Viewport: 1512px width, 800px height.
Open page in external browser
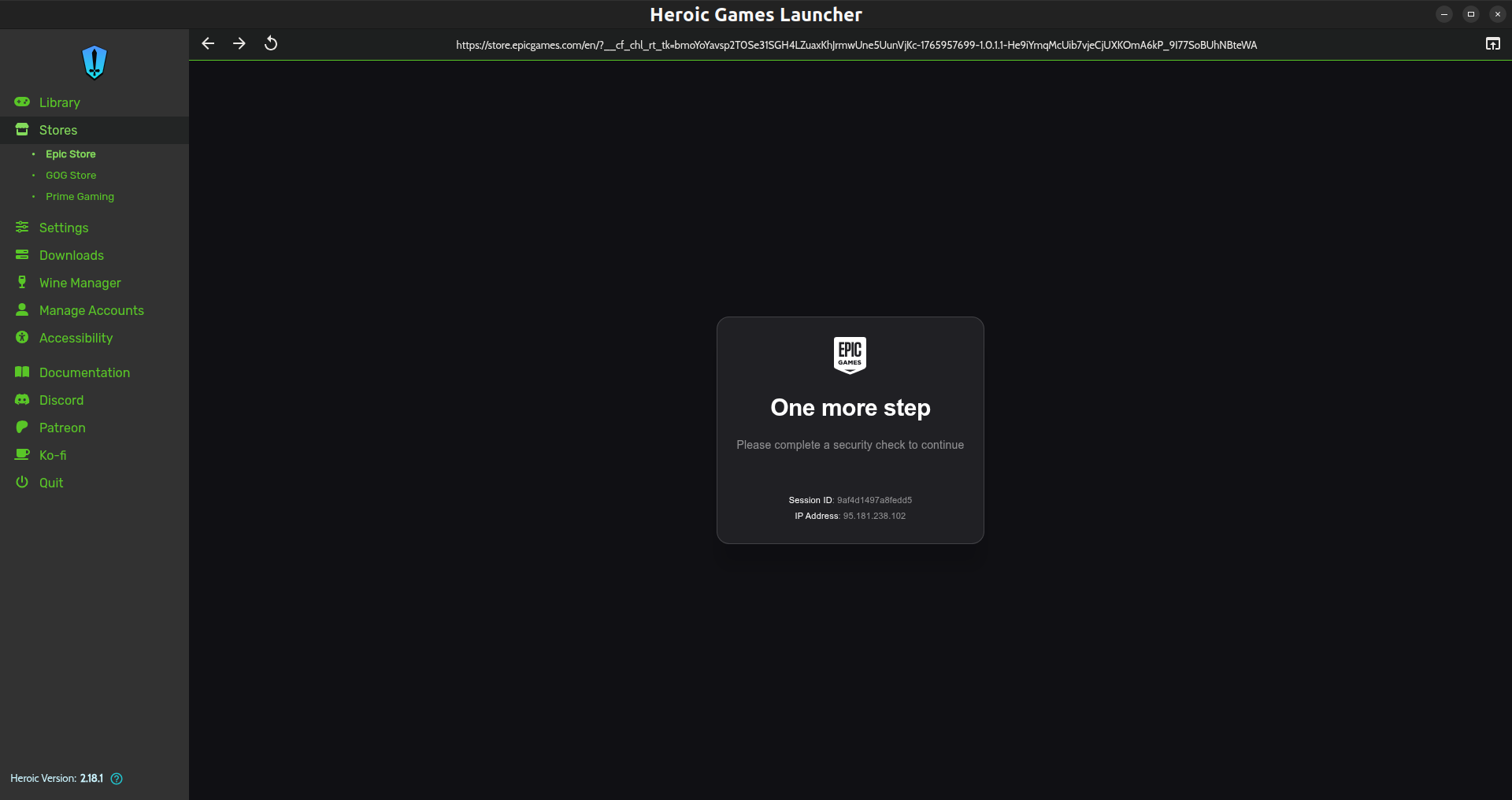click(1492, 43)
